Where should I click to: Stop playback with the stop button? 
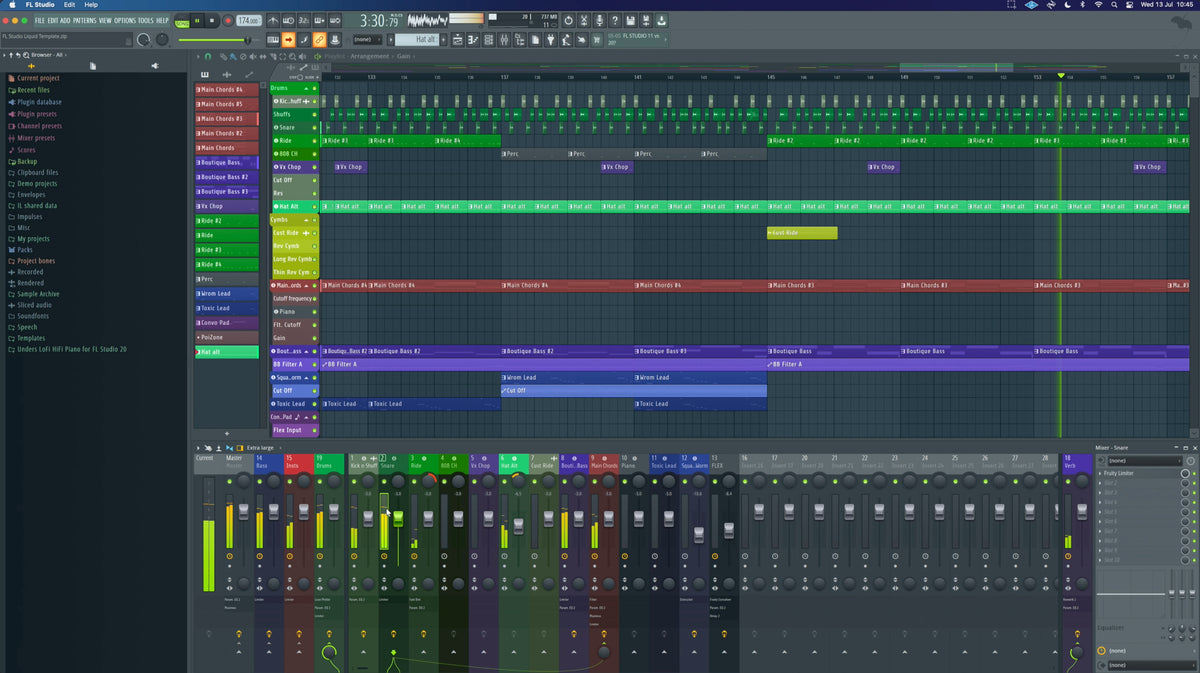212,20
